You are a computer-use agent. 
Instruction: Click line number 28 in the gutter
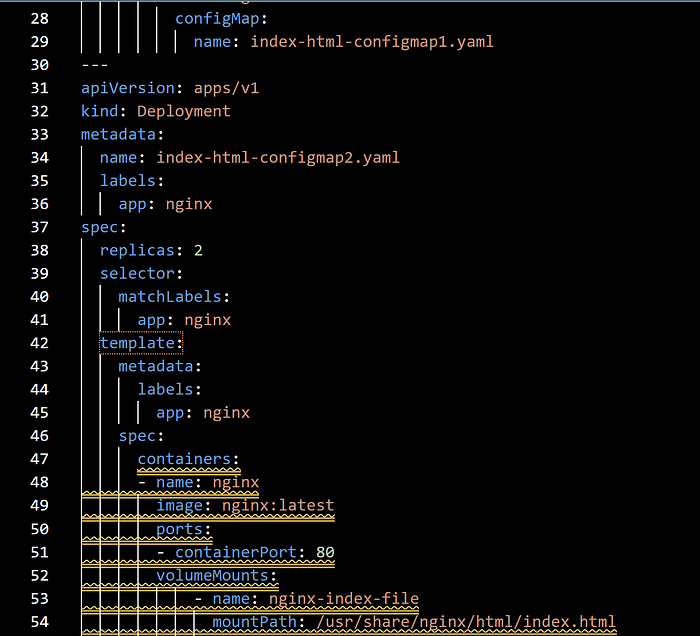pos(39,19)
